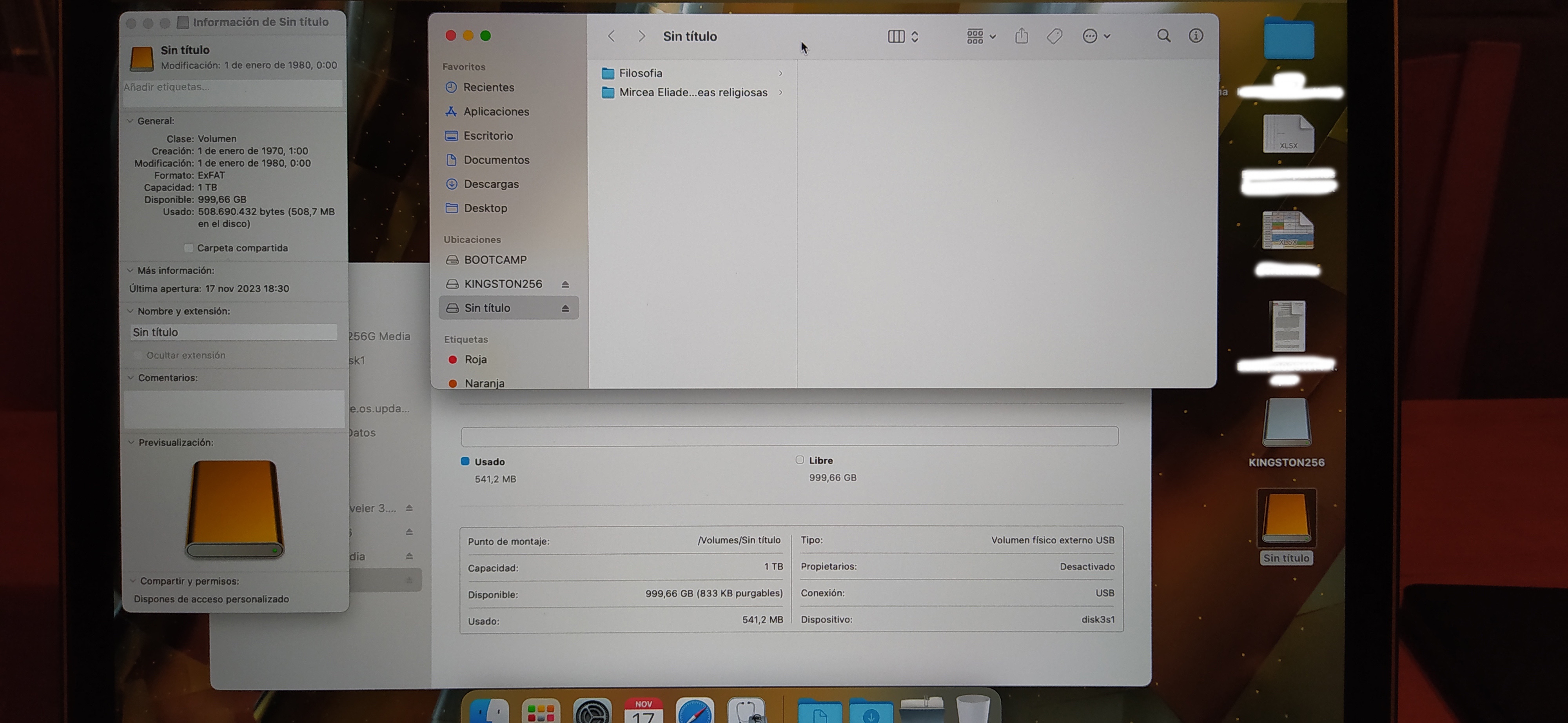Click the Sin título name text field

point(233,332)
